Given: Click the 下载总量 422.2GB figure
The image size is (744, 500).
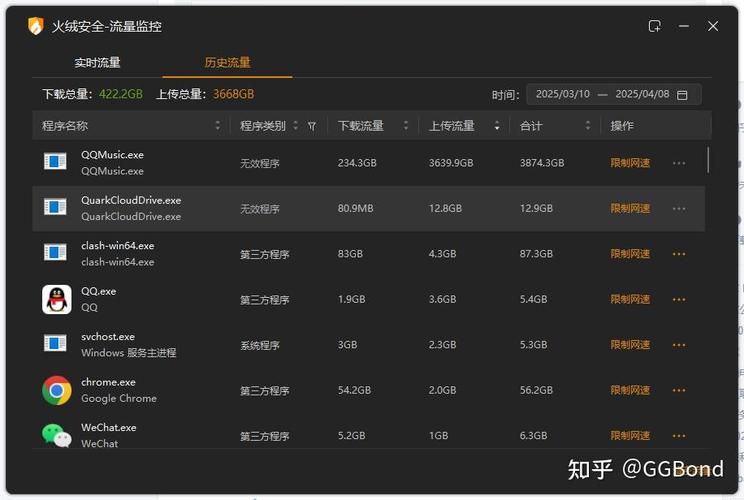Looking at the screenshot, I should (121, 94).
